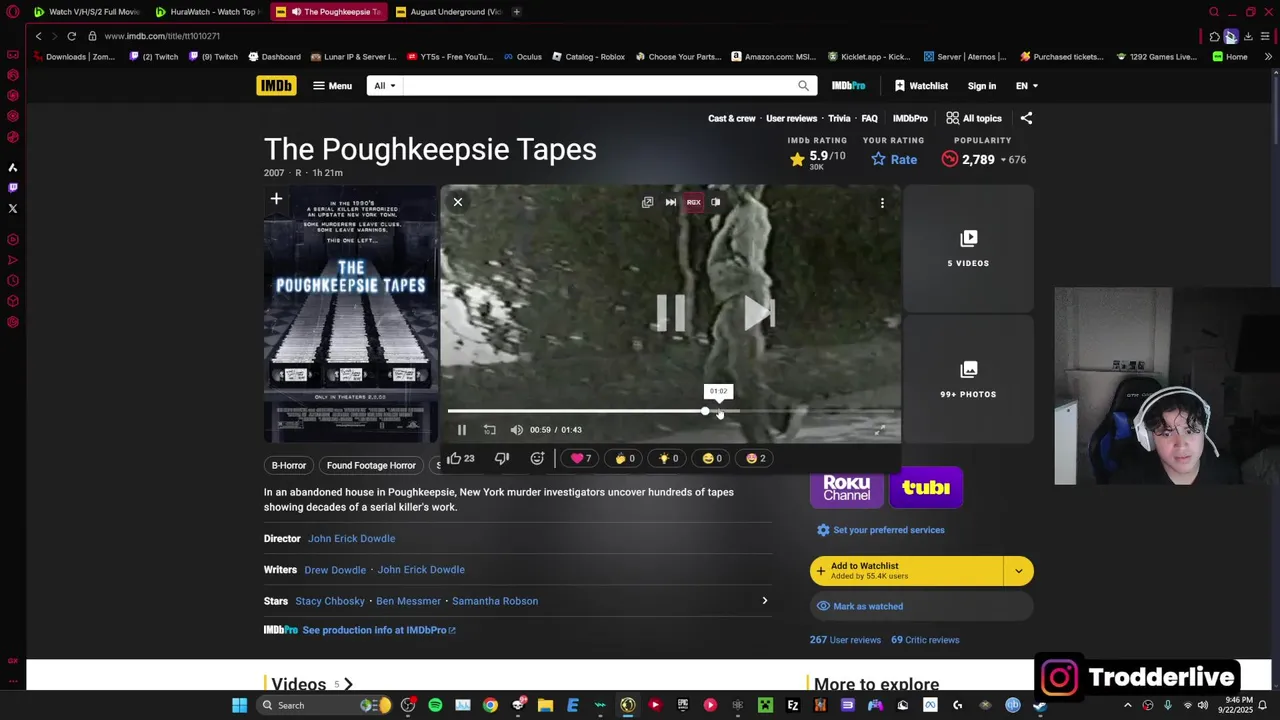The width and height of the screenshot is (1280, 720).
Task: Open the EN language dropdown
Action: (1027, 86)
